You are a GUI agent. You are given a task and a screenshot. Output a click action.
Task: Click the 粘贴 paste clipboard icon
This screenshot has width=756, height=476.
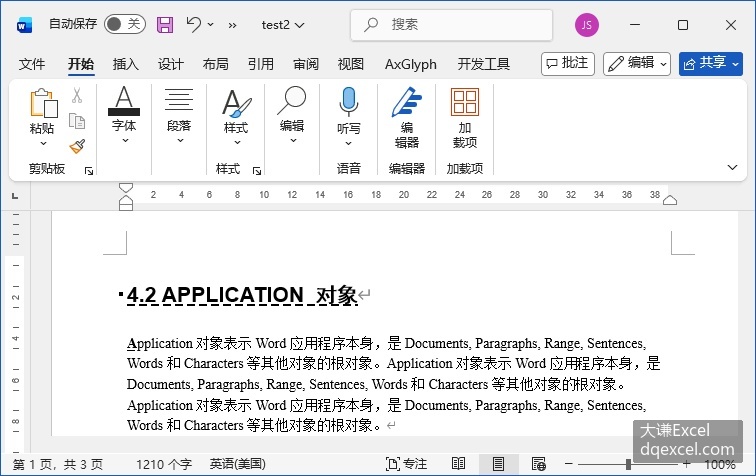click(x=43, y=103)
